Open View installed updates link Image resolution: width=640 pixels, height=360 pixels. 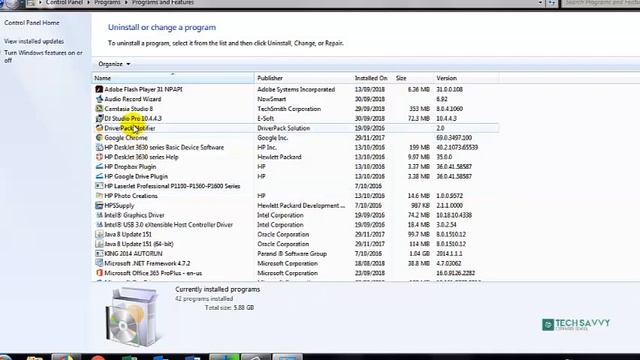pos(34,41)
